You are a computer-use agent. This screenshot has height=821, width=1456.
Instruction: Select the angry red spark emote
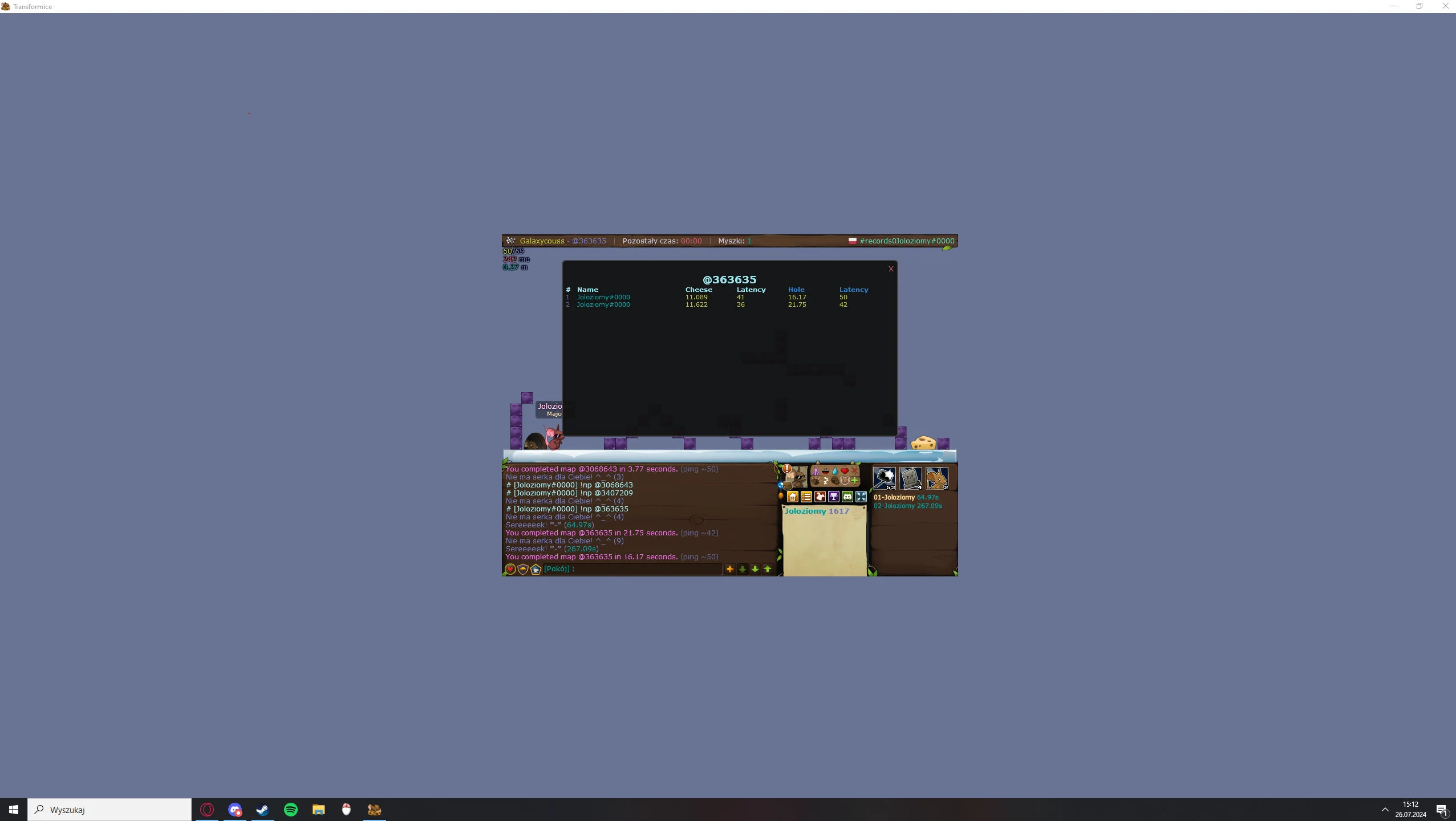[854, 471]
